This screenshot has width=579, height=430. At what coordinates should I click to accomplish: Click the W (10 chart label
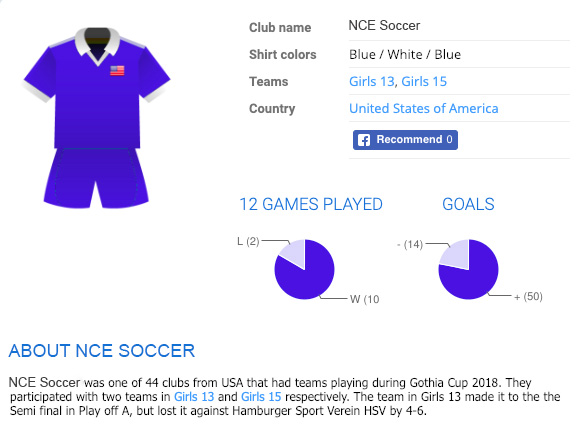pyautogui.click(x=364, y=299)
